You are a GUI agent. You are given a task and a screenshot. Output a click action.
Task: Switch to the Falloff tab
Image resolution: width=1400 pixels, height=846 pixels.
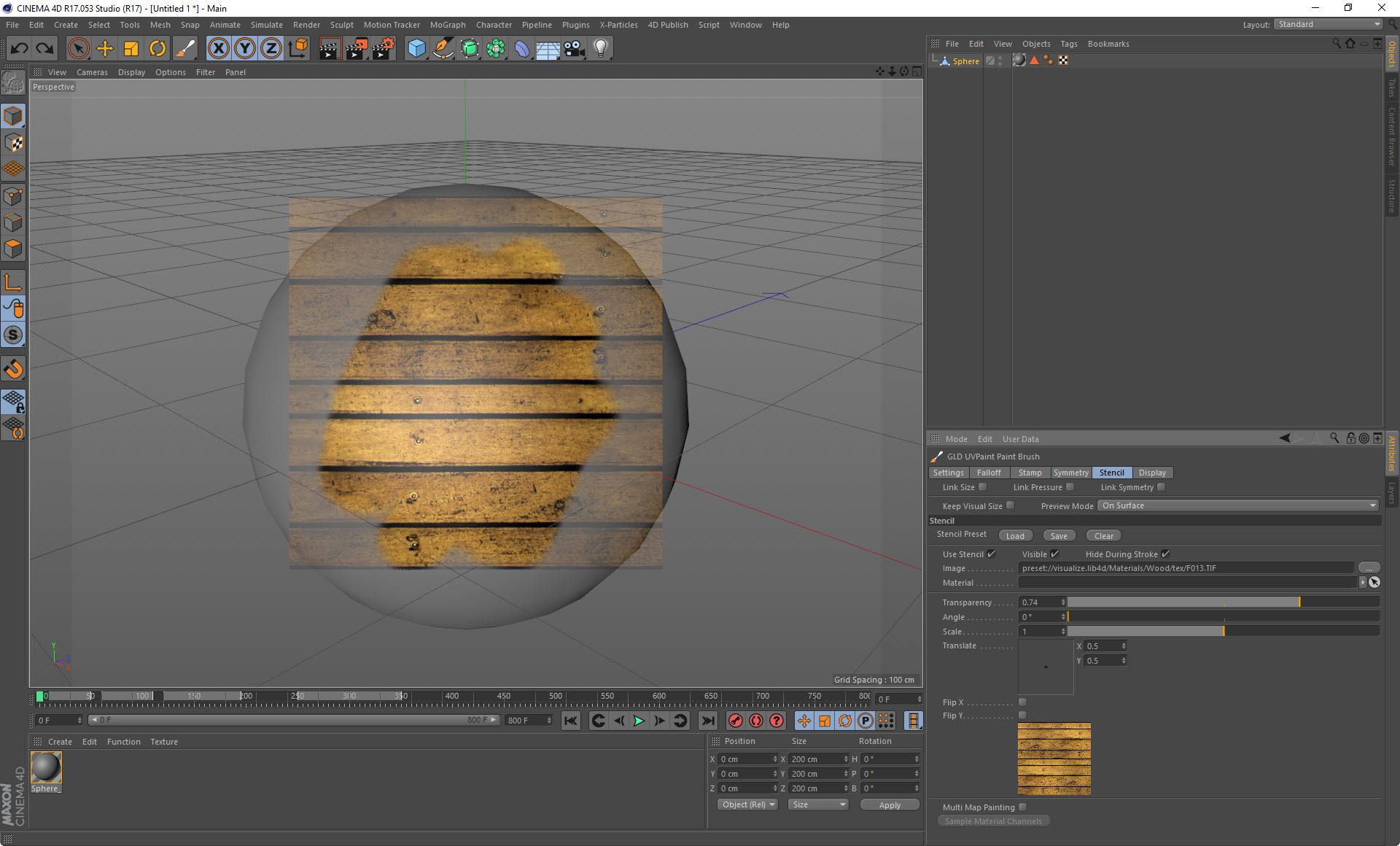[989, 473]
